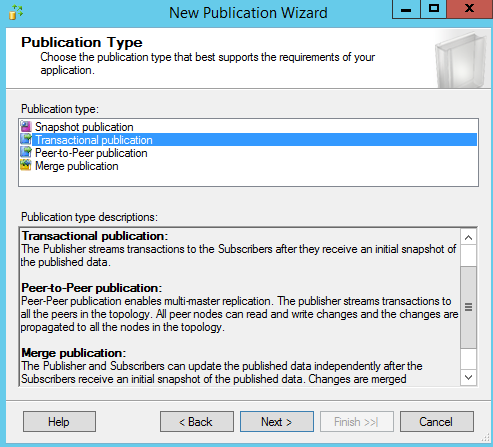
Task: Click the Transactional publication icon
Action: (26, 140)
